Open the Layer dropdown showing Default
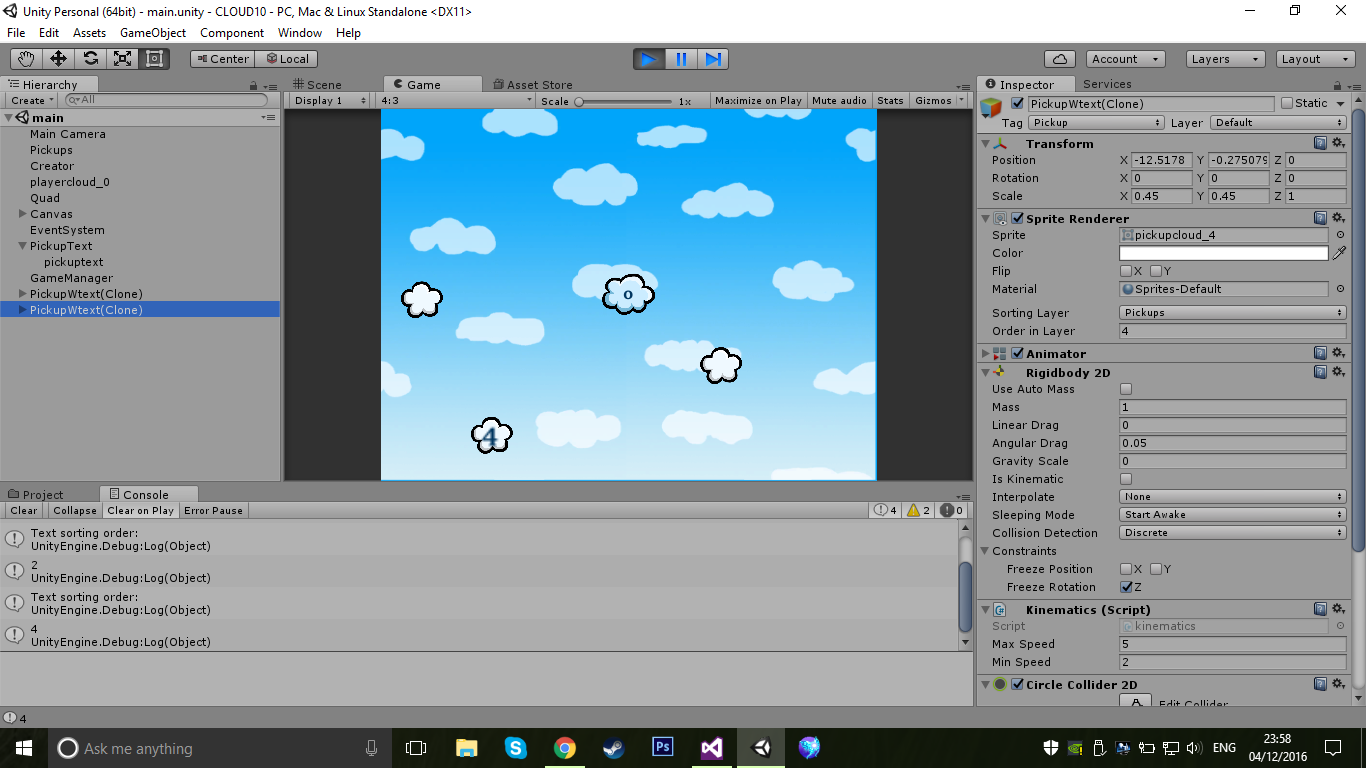 click(x=1278, y=123)
